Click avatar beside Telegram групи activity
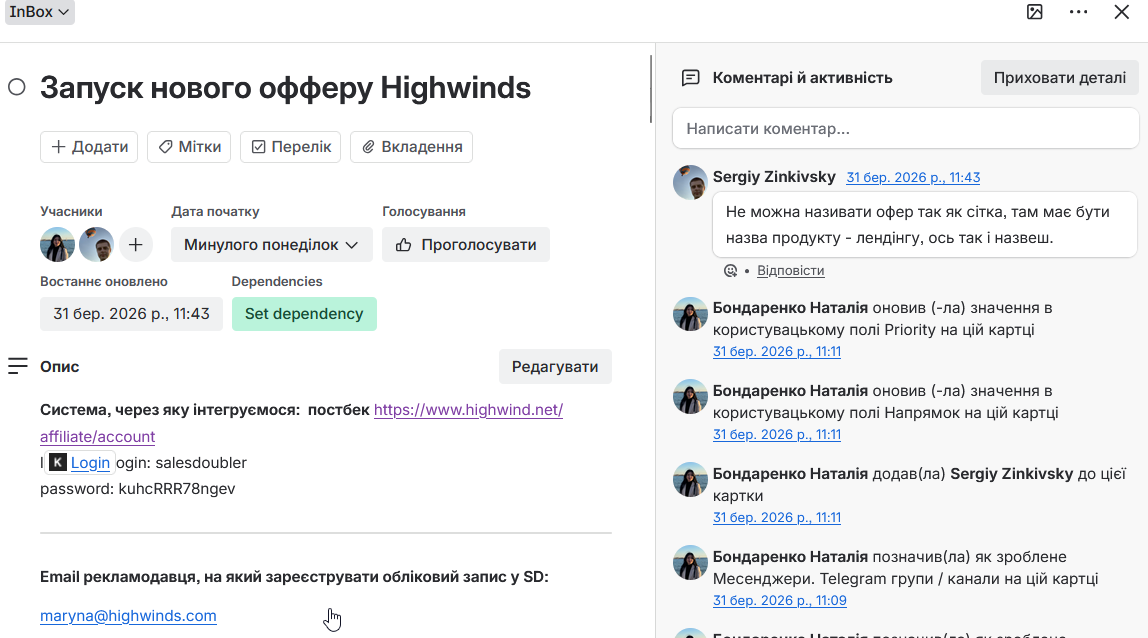1148x638 pixels. pyautogui.click(x=690, y=563)
